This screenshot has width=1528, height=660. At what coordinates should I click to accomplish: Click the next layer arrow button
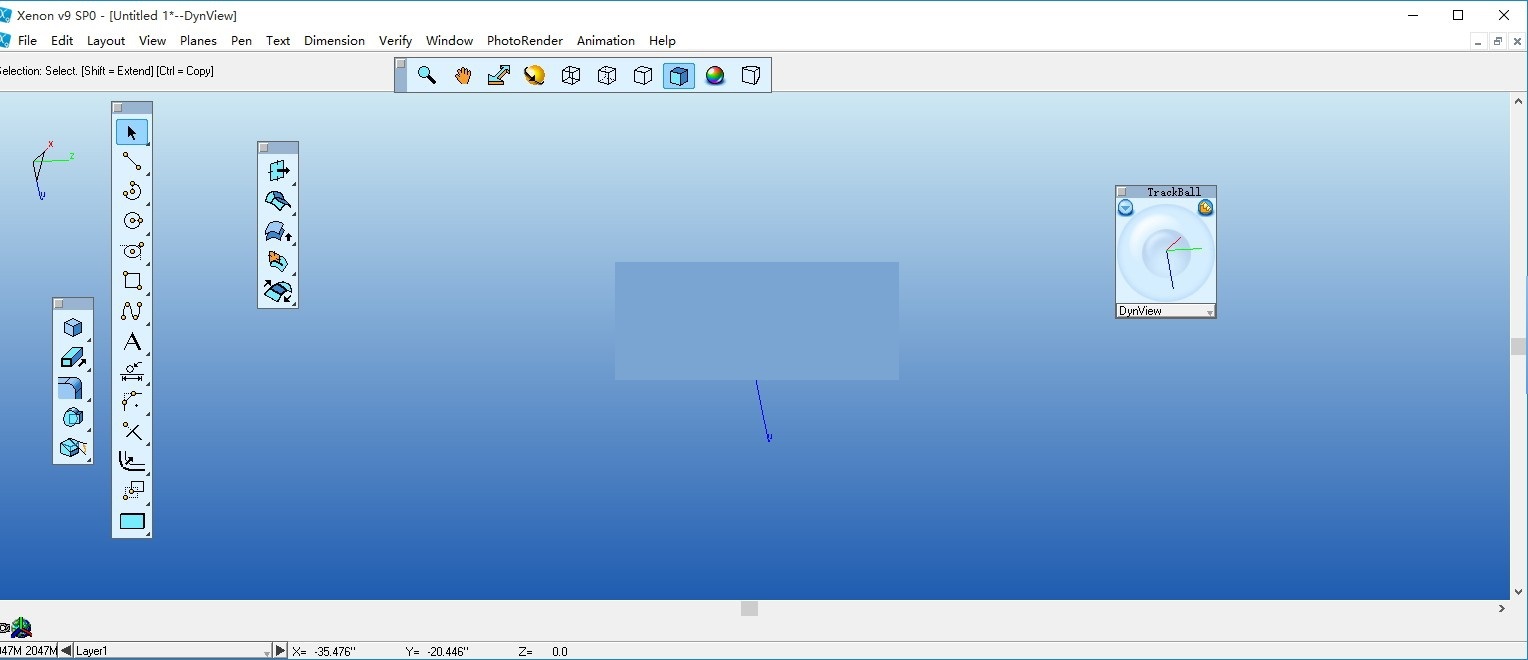(x=281, y=651)
